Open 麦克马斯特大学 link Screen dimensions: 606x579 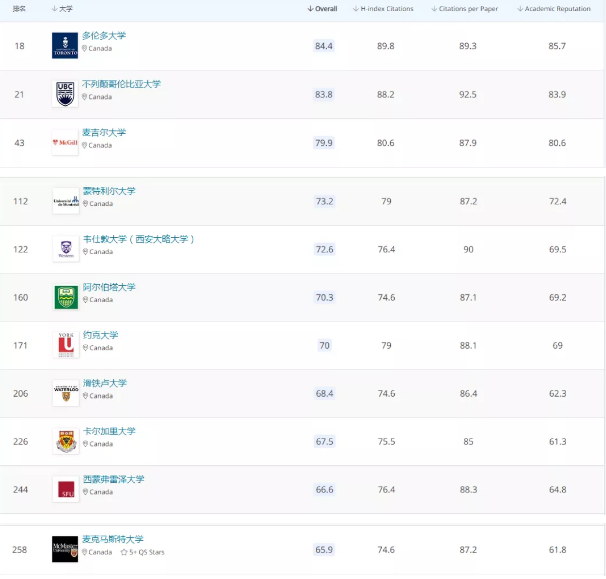click(x=113, y=539)
